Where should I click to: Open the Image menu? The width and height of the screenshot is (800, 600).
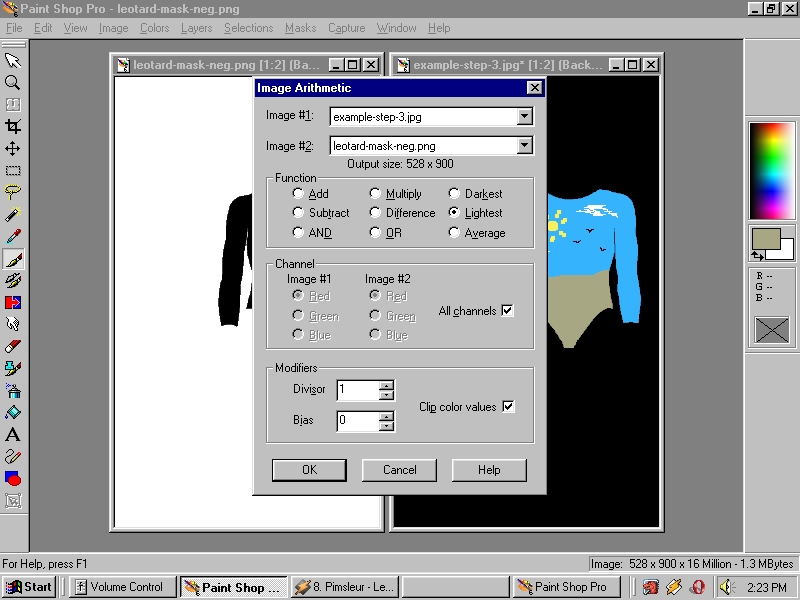tap(113, 28)
